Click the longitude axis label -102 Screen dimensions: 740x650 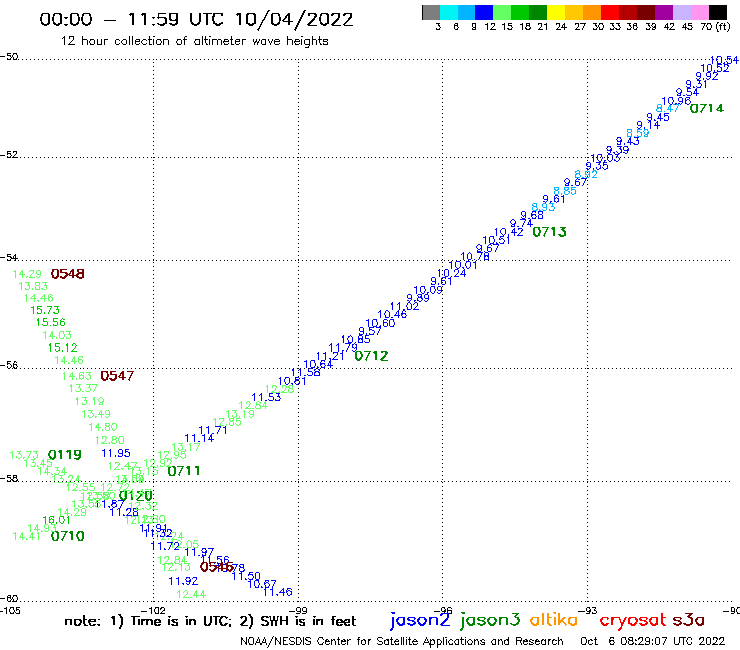point(153,610)
